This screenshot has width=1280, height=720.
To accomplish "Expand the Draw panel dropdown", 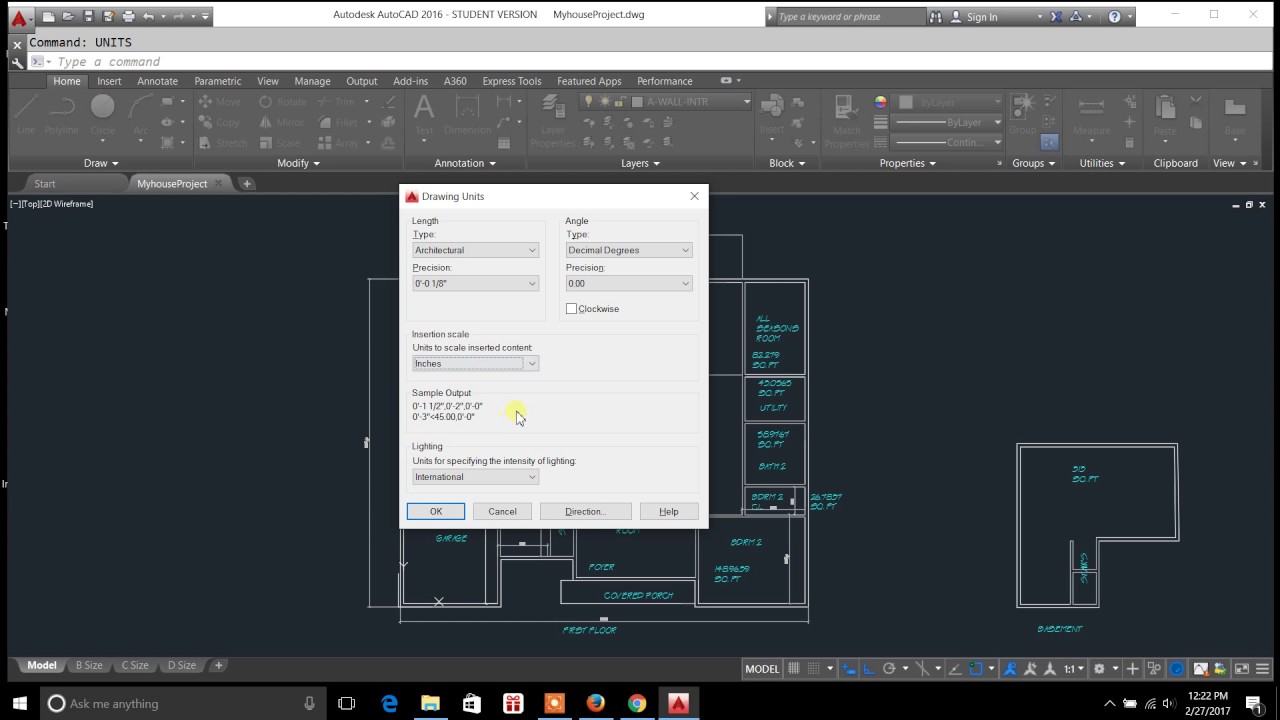I will click(101, 163).
